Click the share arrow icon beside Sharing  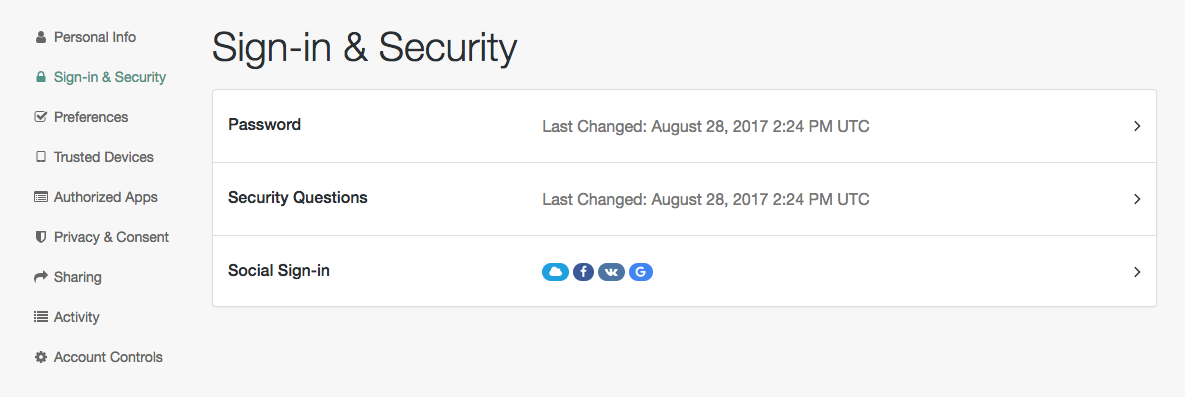(41, 277)
